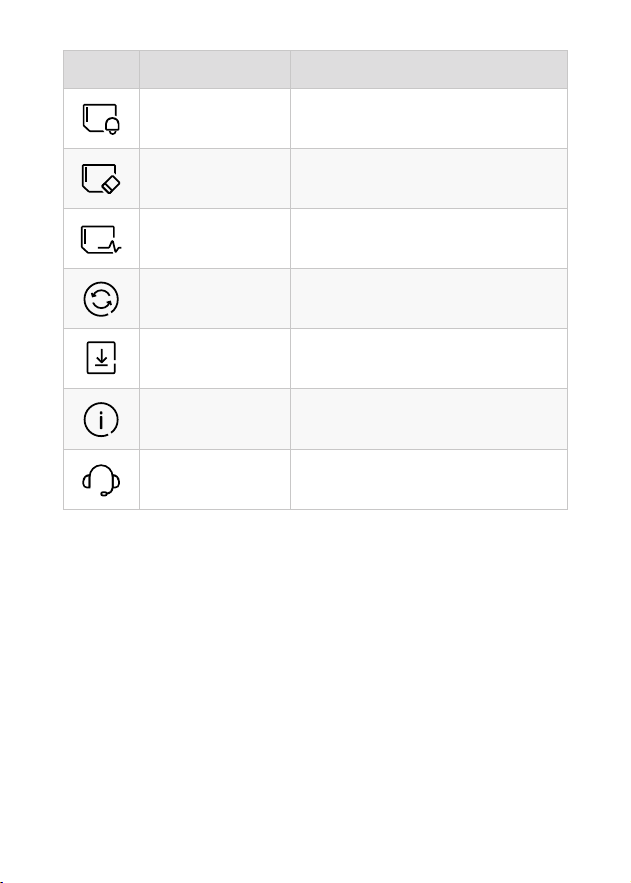Click the card with bell notification icon
Image resolution: width=631 pixels, height=883 pixels.
pos(101,119)
